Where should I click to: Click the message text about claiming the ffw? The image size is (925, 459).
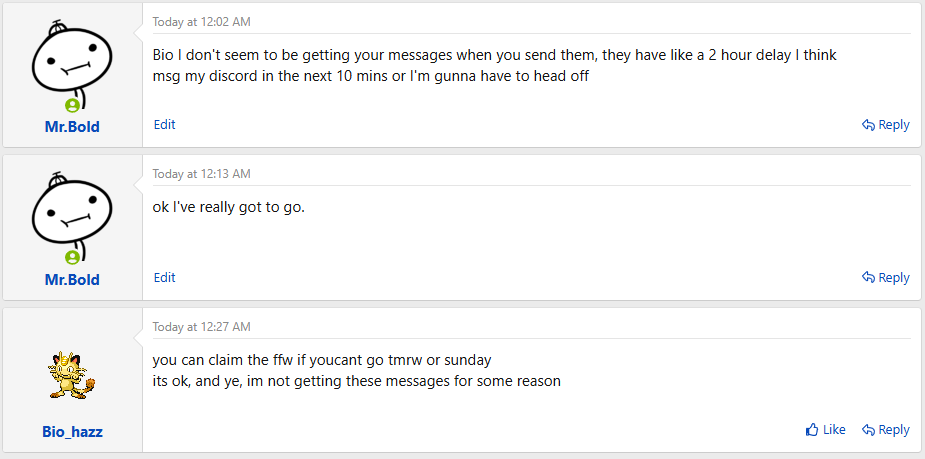322,360
